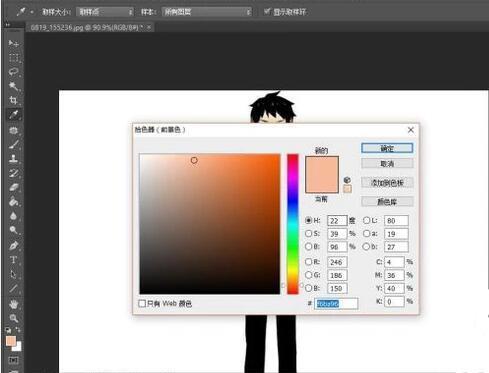Select the Paint Bucket tool
The width and height of the screenshot is (489, 373).
click(13, 202)
